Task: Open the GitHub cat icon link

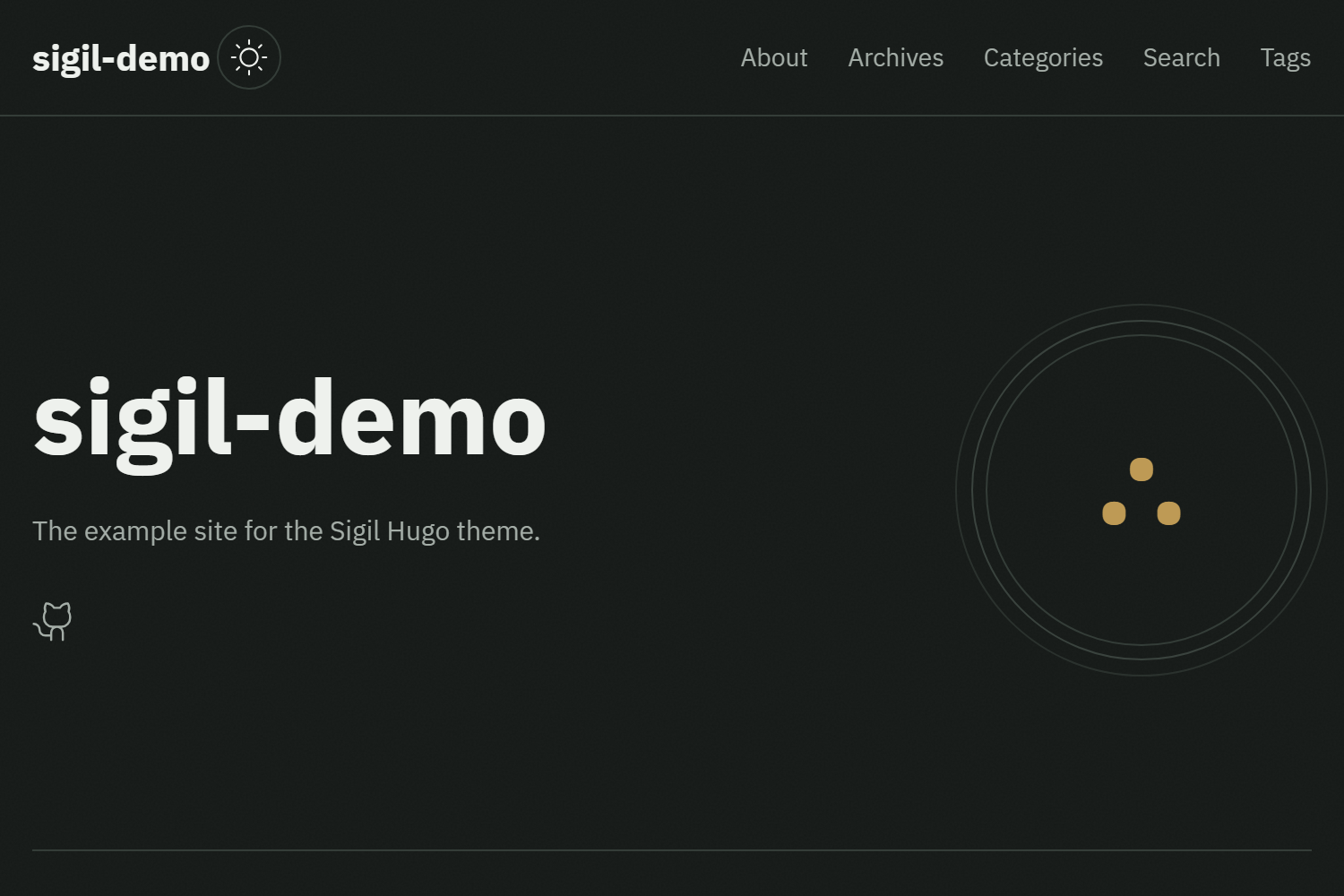Action: [53, 621]
